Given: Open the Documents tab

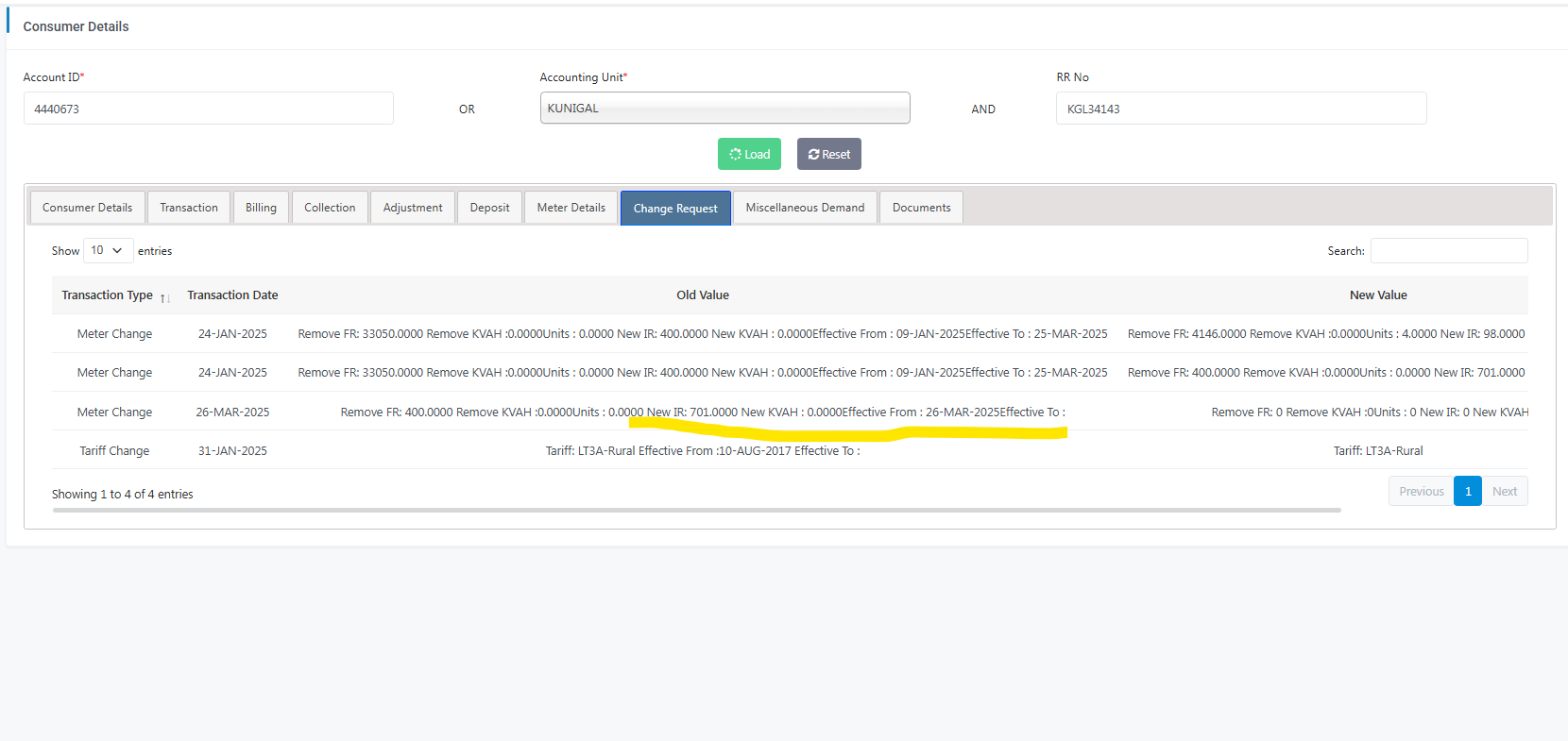Looking at the screenshot, I should 921,208.
